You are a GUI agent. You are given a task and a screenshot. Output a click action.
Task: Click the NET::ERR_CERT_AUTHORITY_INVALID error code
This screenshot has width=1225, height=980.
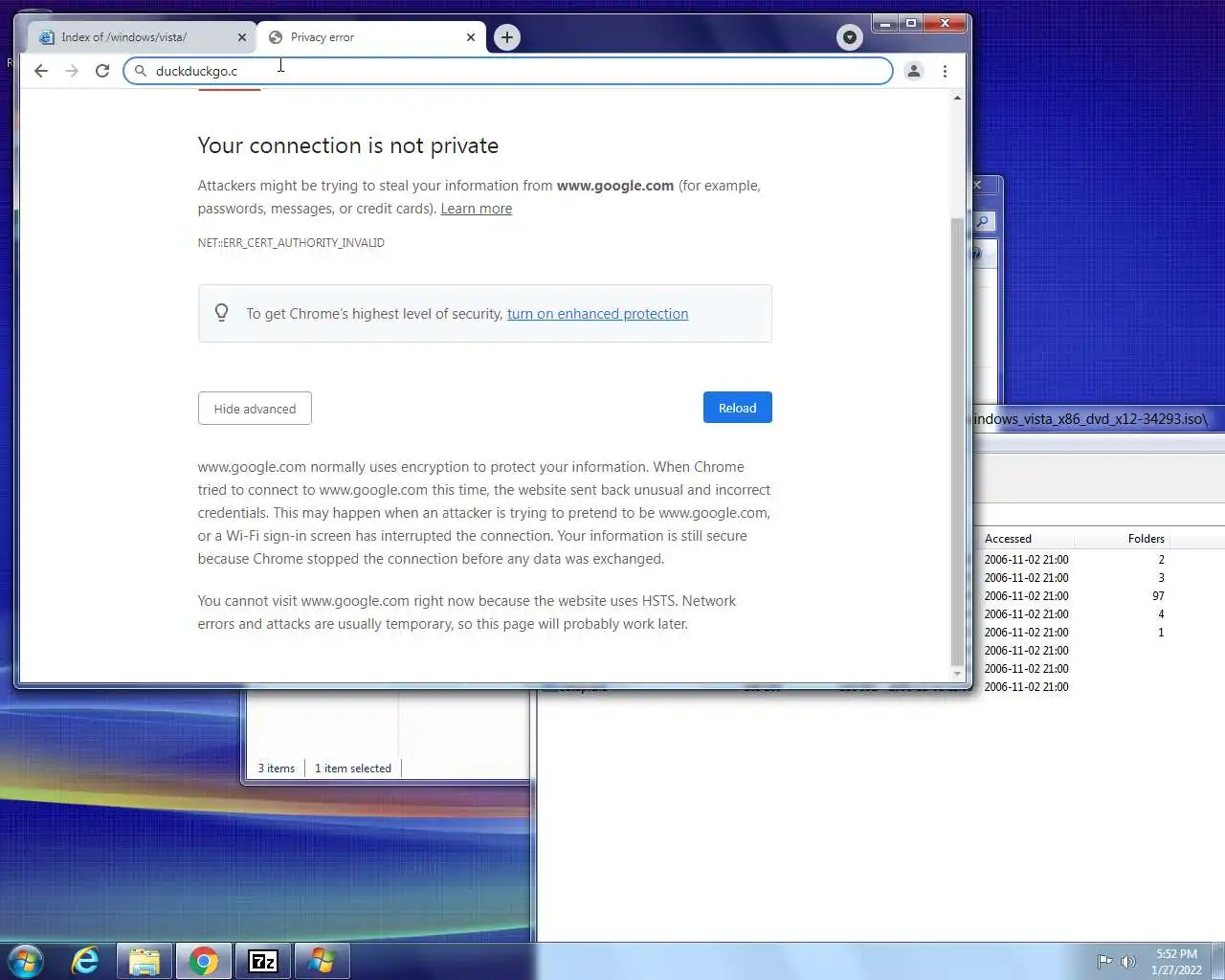[291, 243]
